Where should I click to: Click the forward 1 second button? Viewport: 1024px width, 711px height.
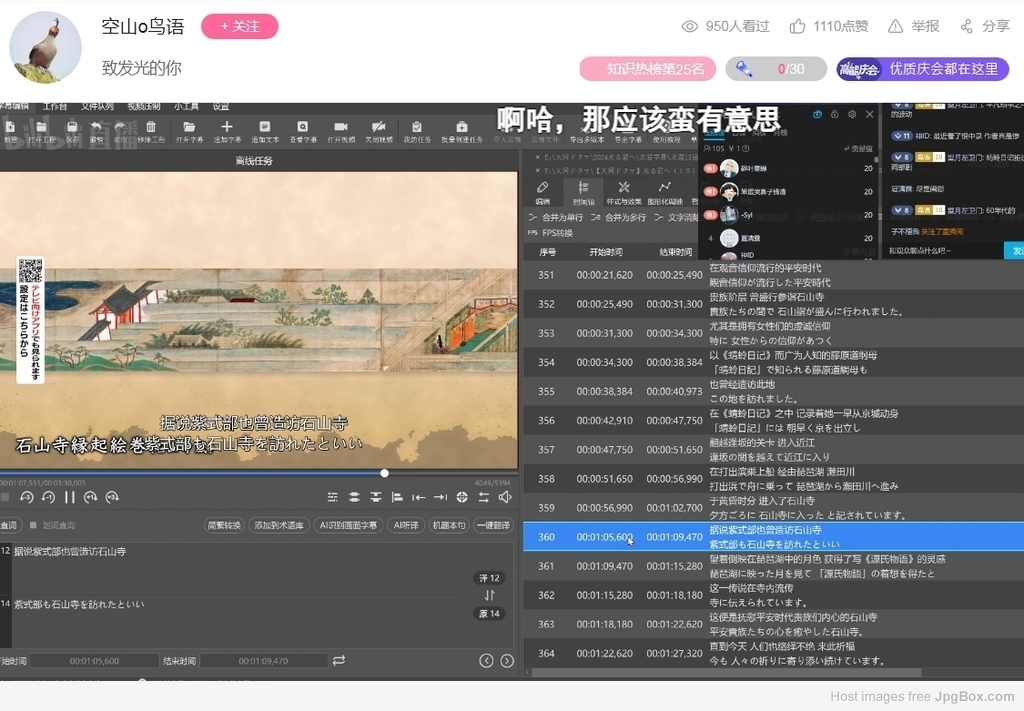(x=91, y=498)
